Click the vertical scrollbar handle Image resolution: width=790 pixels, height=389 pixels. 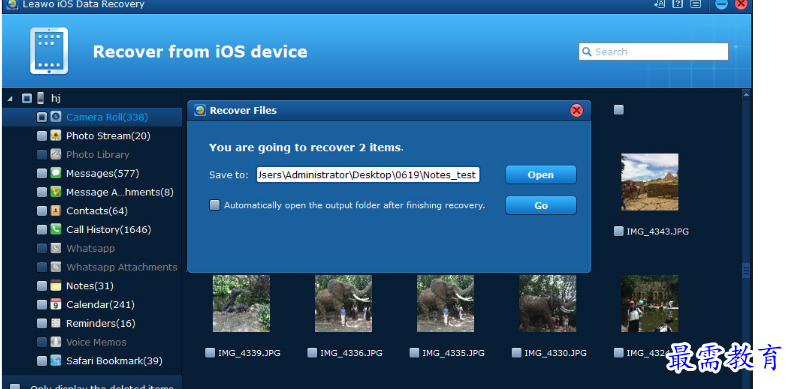[x=746, y=271]
